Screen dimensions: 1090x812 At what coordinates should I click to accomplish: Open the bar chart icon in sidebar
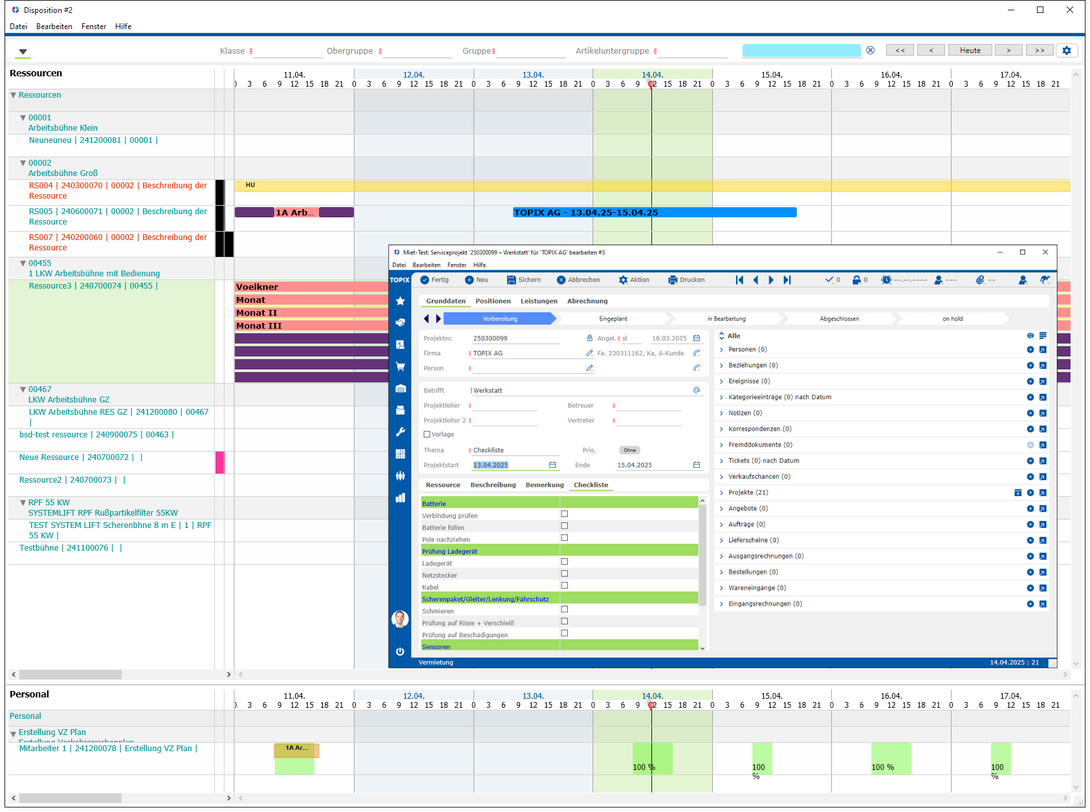[400, 497]
